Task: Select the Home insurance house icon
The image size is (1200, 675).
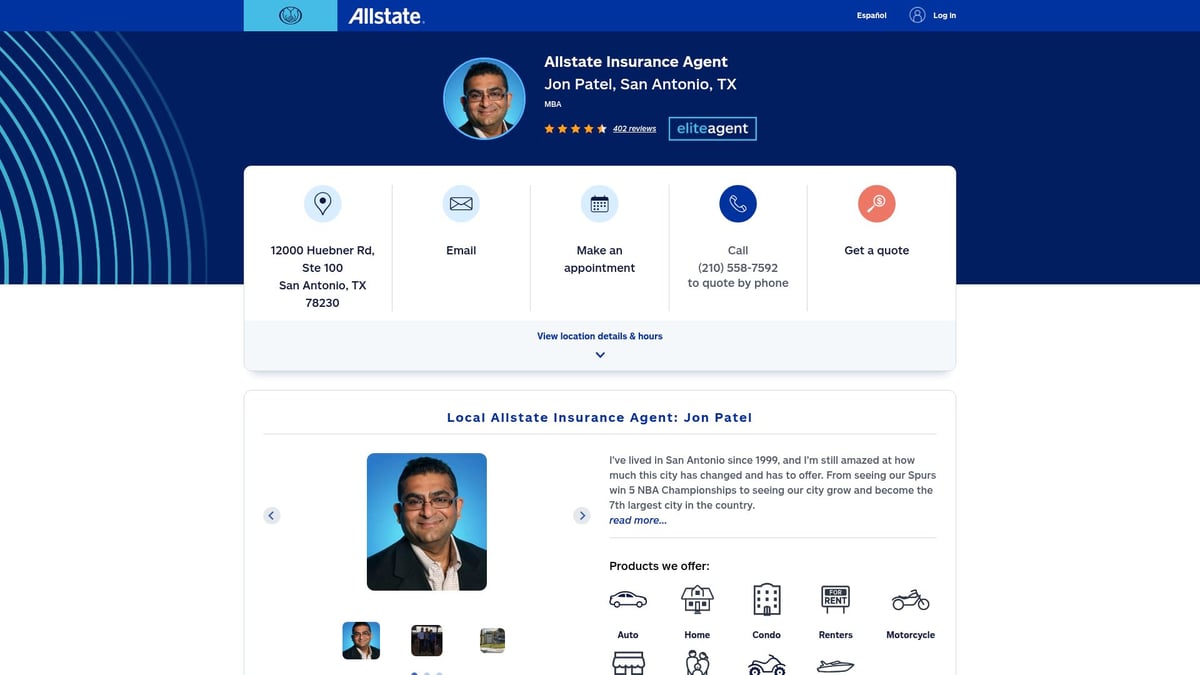Action: [696, 598]
